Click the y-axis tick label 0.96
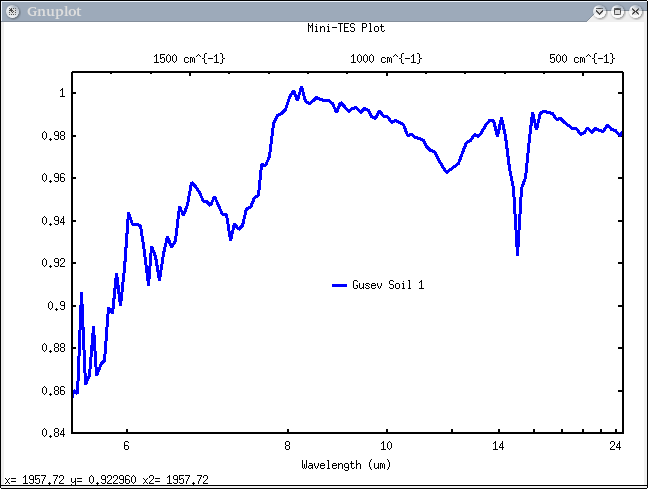The height and width of the screenshot is (489, 648). pyautogui.click(x=54, y=178)
